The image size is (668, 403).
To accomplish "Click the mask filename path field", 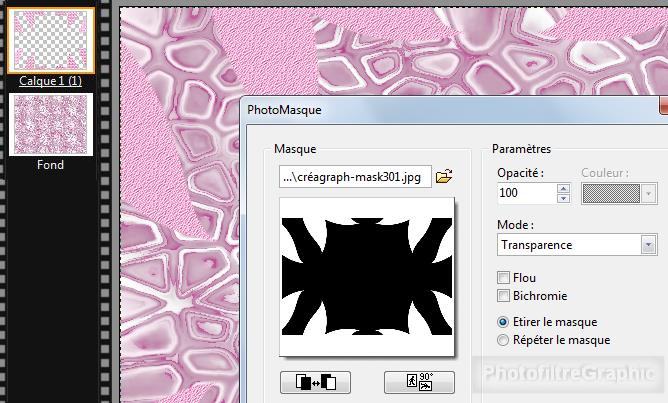I will pyautogui.click(x=355, y=177).
